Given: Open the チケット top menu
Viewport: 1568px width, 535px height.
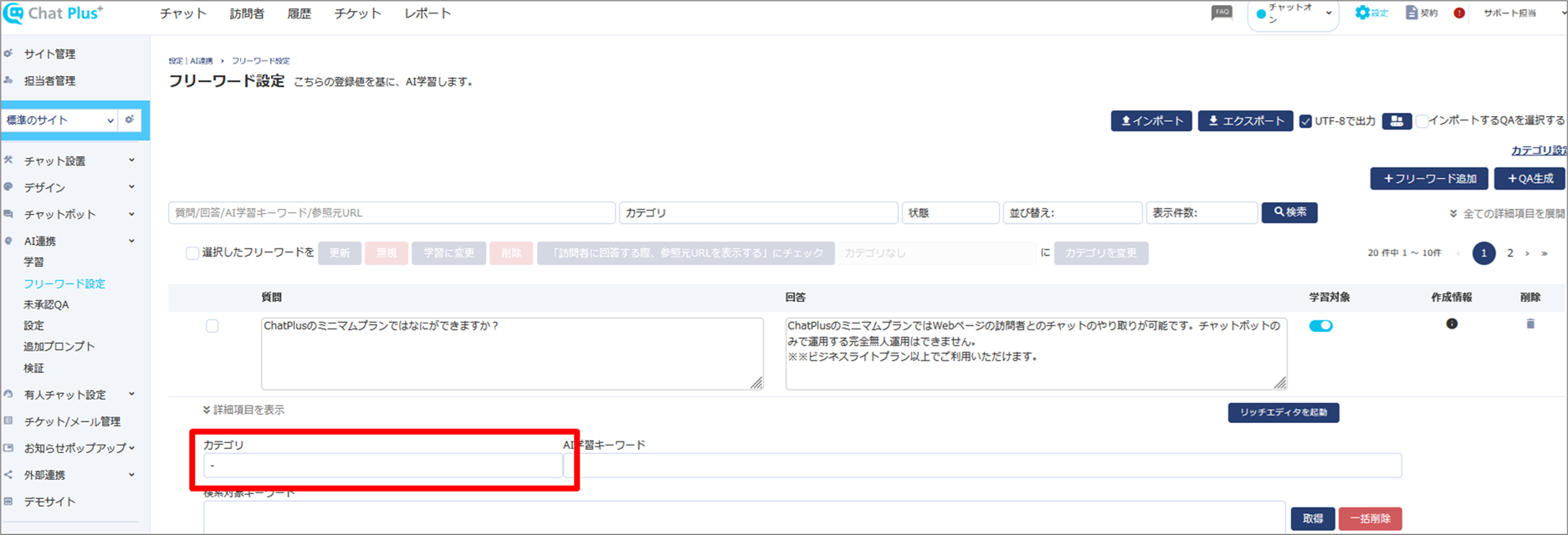Looking at the screenshot, I should pyautogui.click(x=357, y=13).
